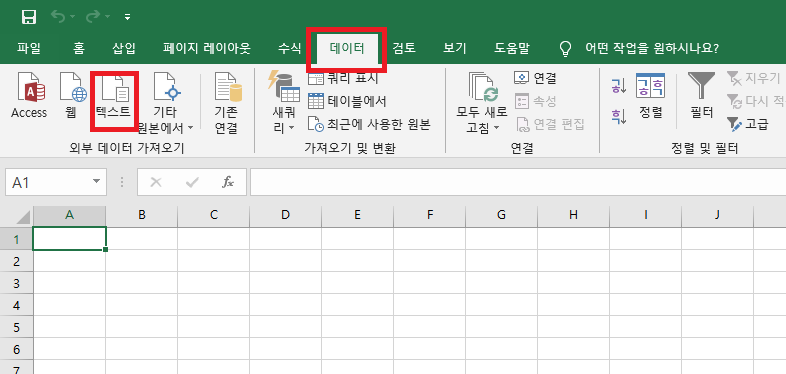Image resolution: width=786 pixels, height=374 pixels.
Task: Click 최근에 사용한 원본 button
Action: 369,124
